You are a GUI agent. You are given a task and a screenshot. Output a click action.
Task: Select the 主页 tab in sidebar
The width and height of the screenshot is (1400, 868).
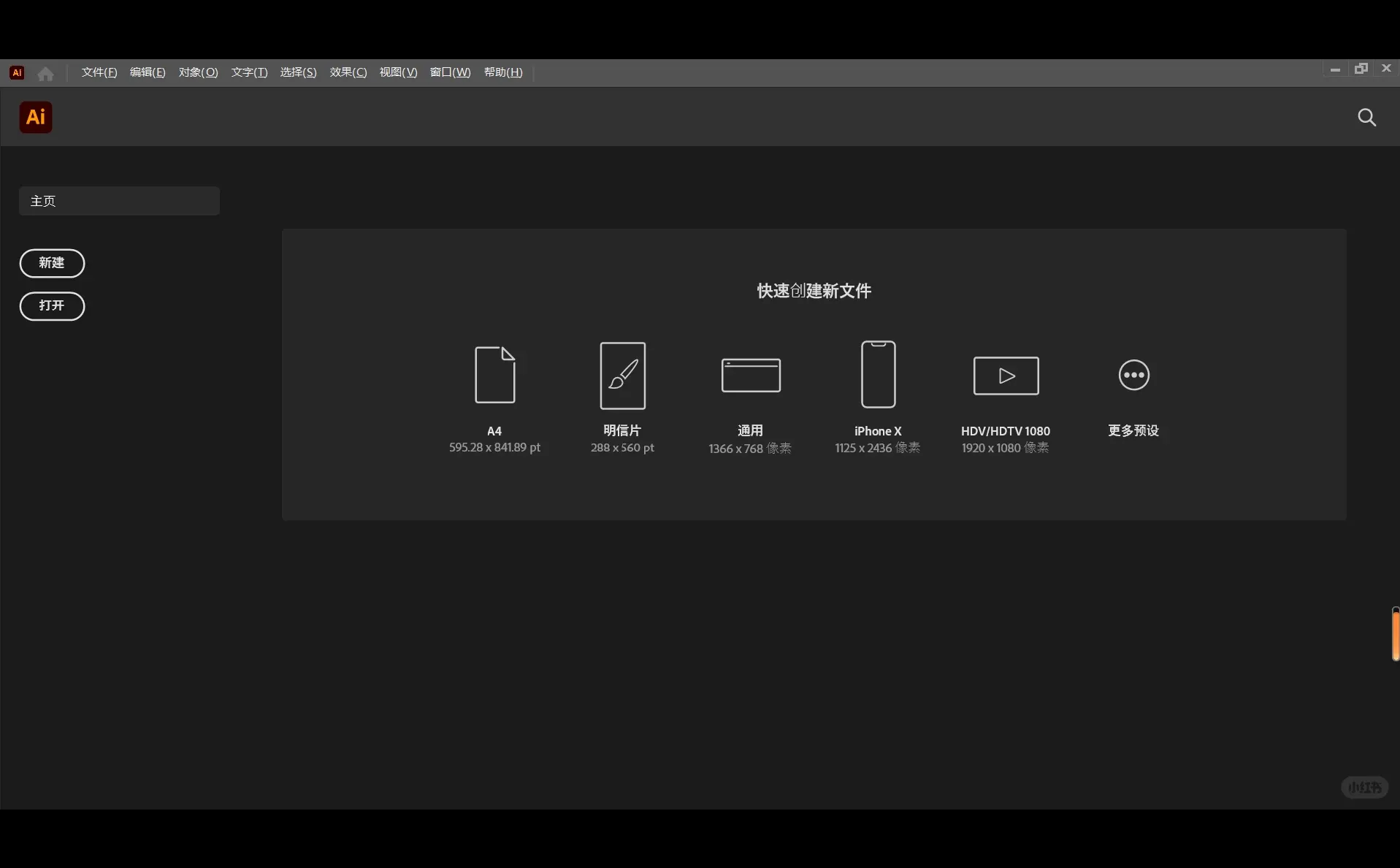pos(119,201)
